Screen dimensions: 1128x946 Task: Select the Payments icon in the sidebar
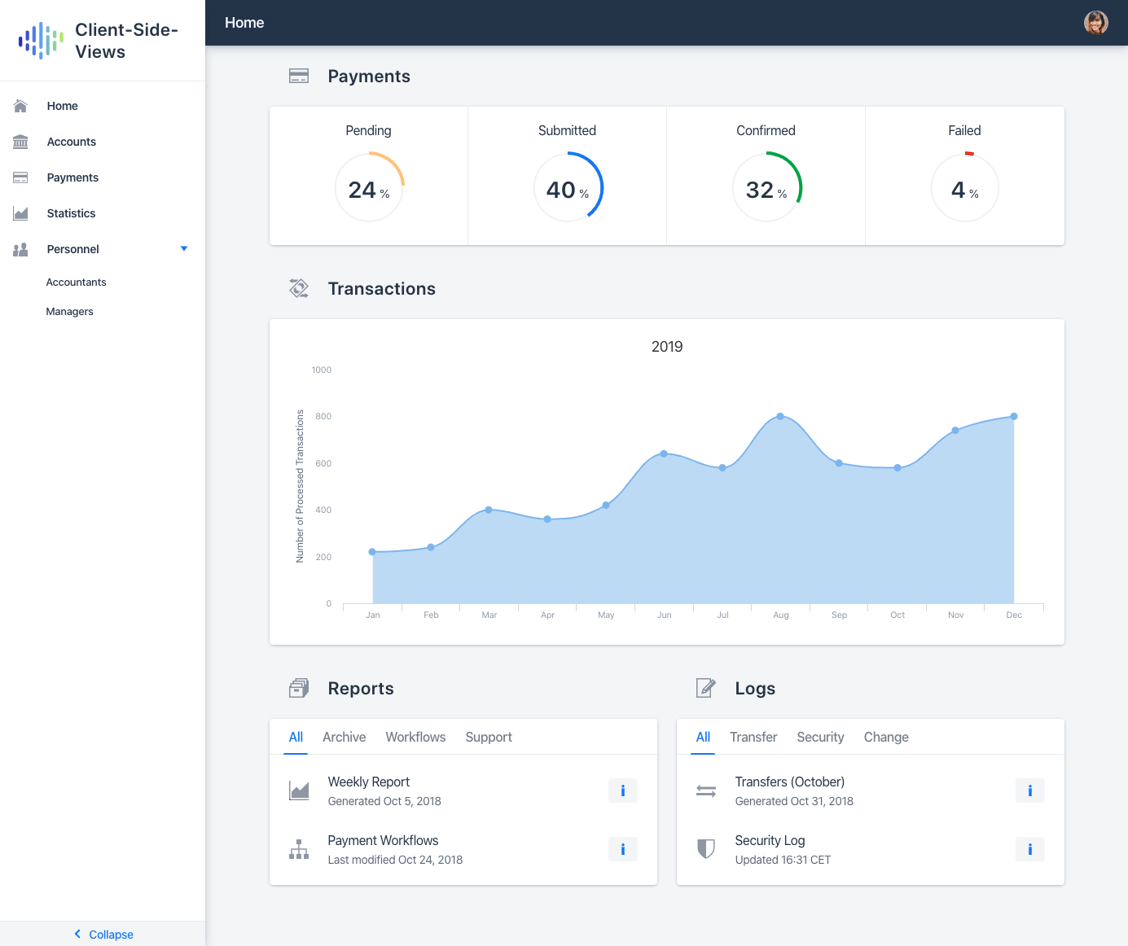pyautogui.click(x=21, y=177)
